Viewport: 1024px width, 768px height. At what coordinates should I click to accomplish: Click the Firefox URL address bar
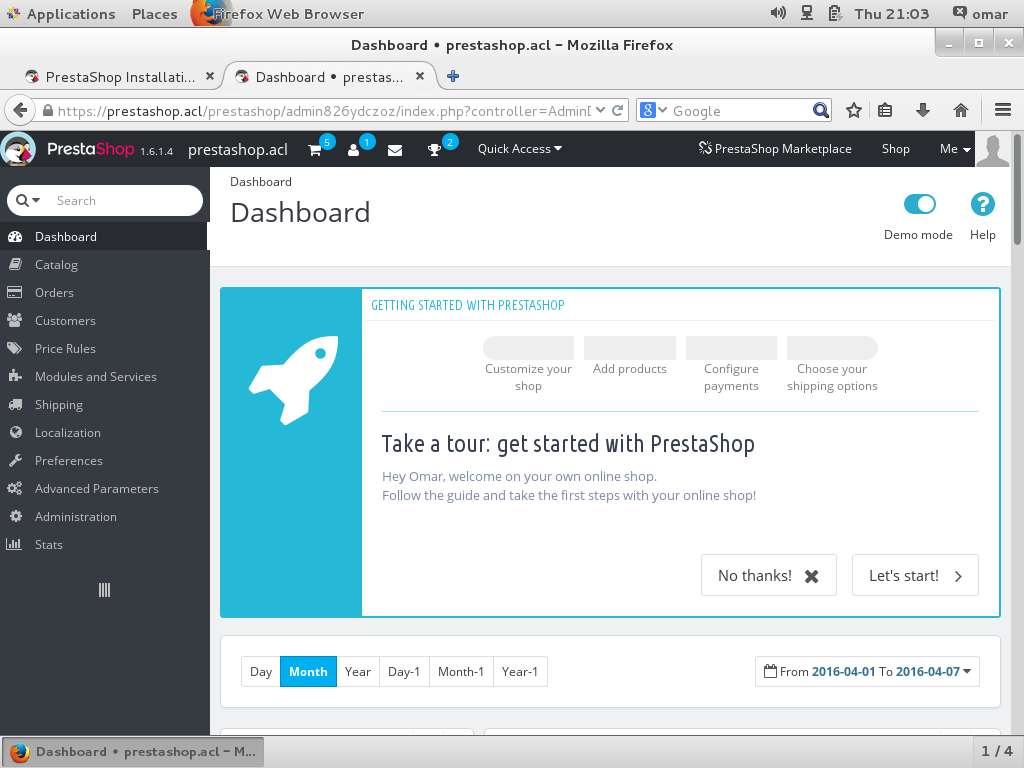point(324,110)
